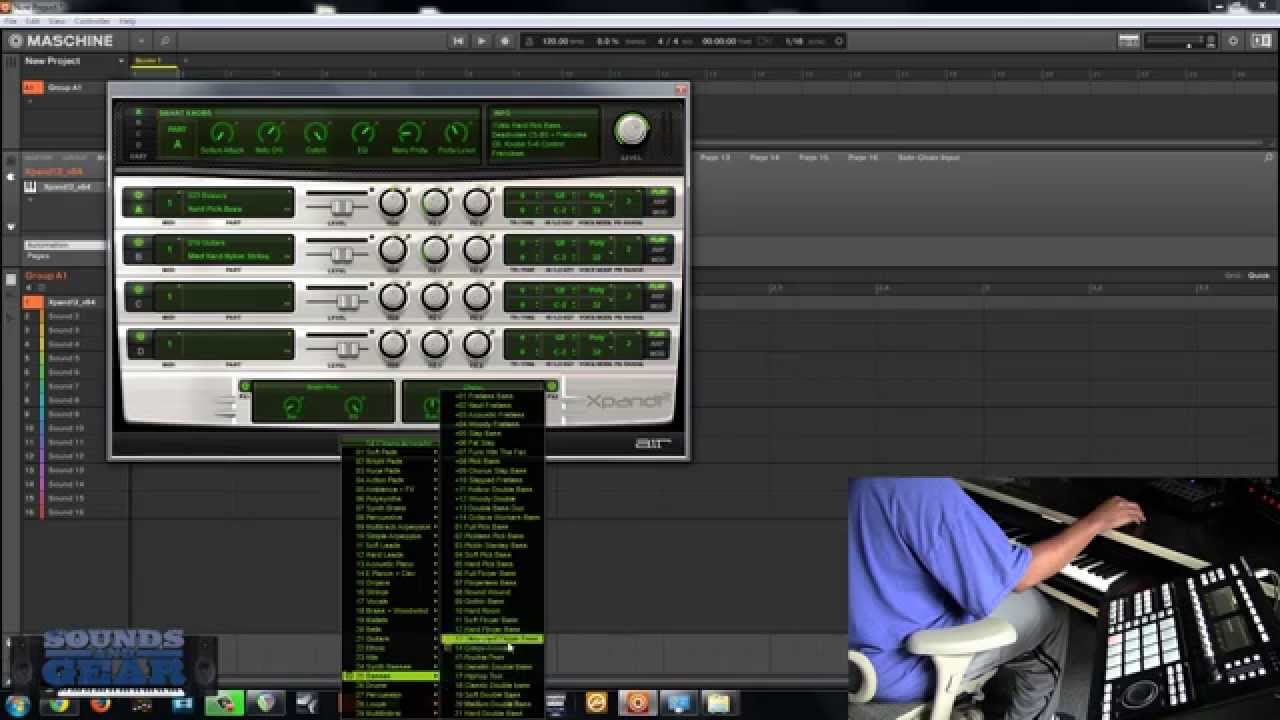This screenshot has width=1280, height=720.
Task: Select the Basses category menu item
Action: pos(390,677)
